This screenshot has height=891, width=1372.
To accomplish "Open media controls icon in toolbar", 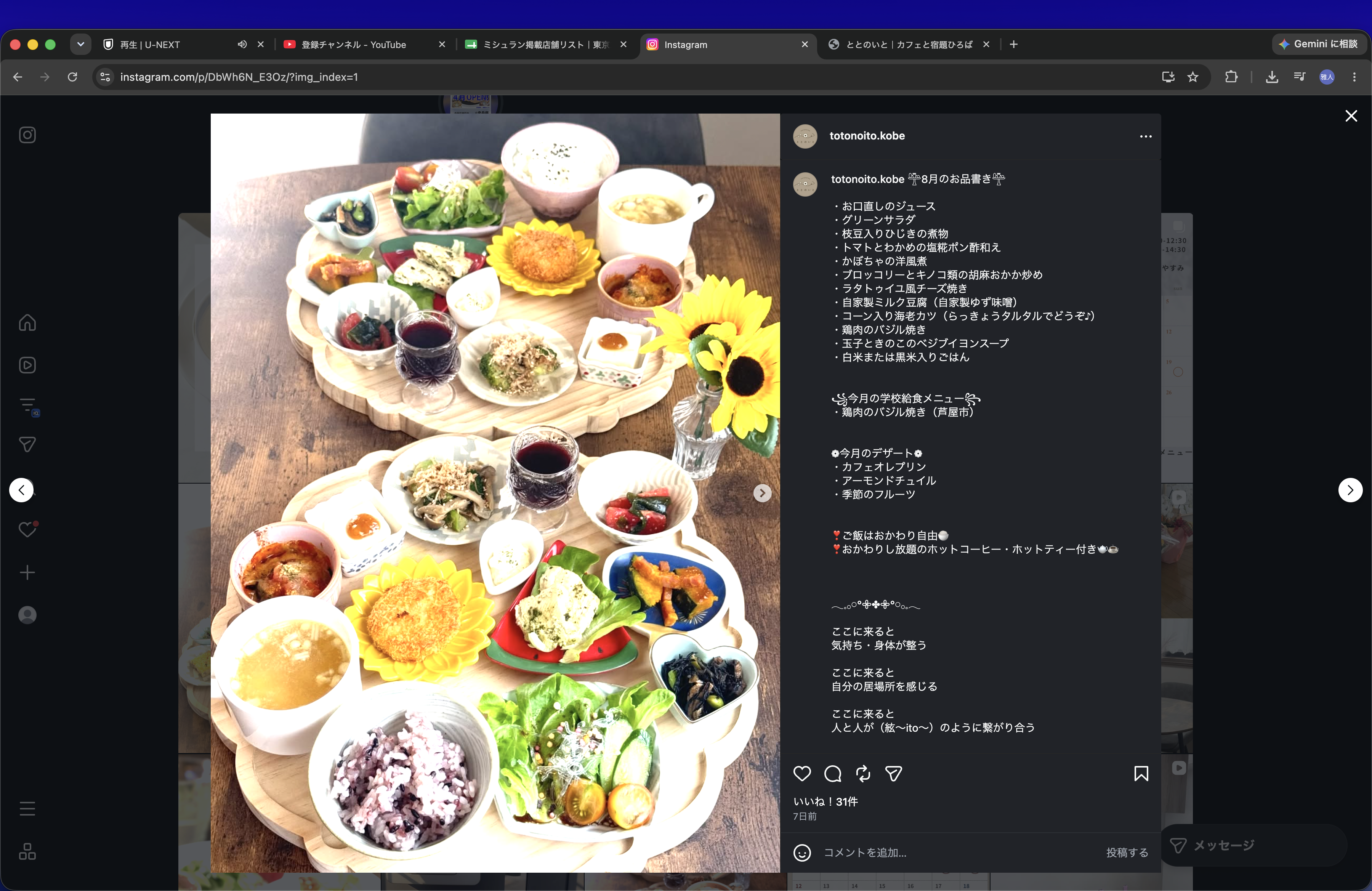I will point(1299,77).
